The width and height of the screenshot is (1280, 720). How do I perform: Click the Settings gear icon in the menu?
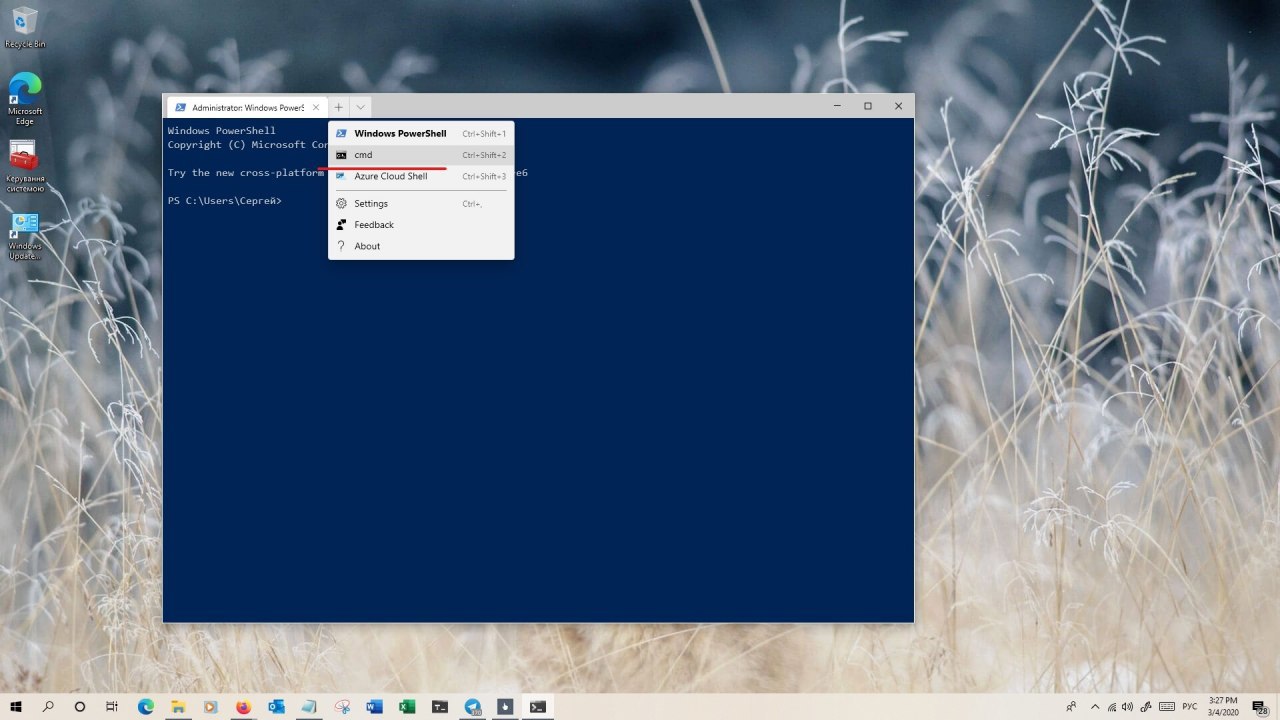pyautogui.click(x=341, y=203)
